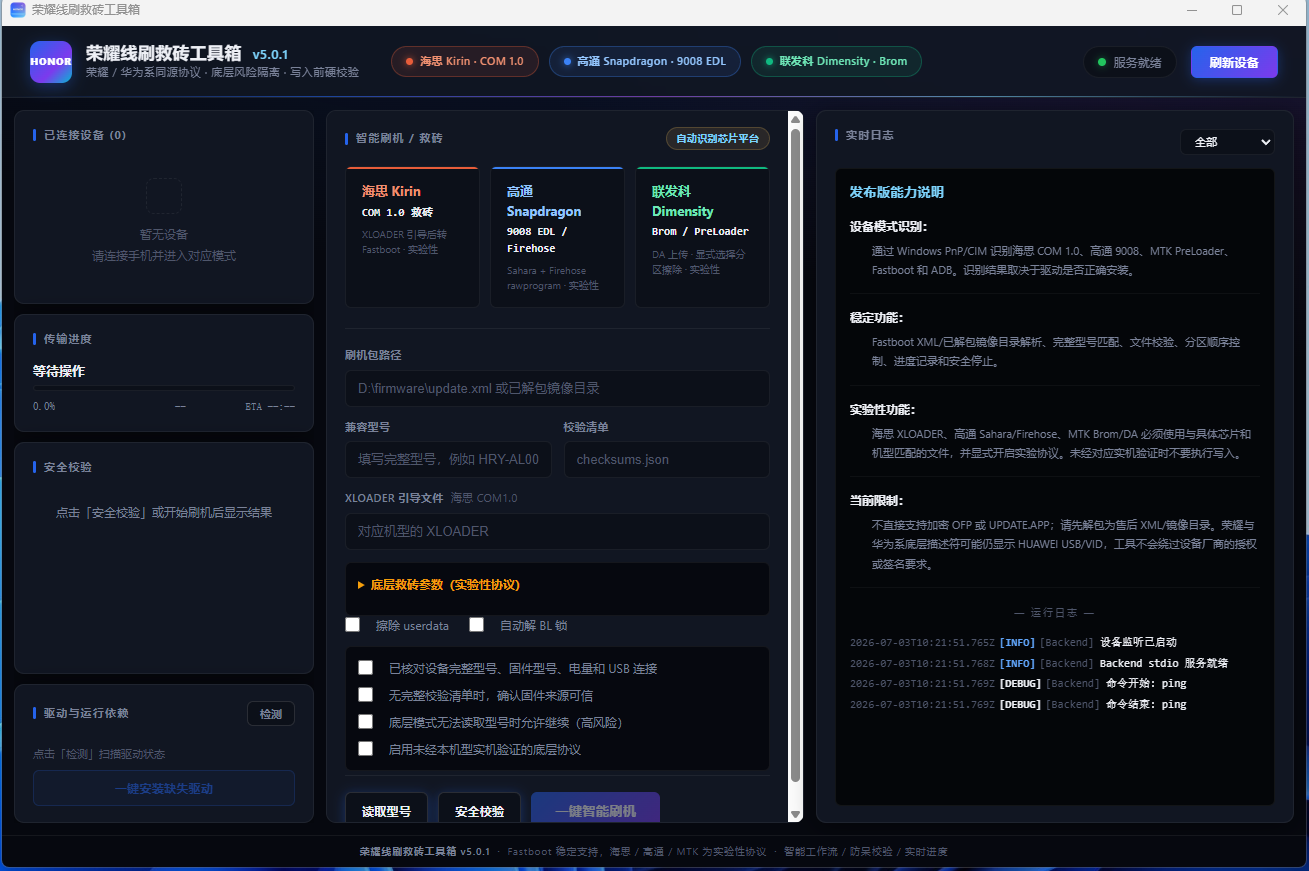Select the 联发科 Dimensity · Brom pill
This screenshot has height=871, width=1309.
(x=836, y=61)
